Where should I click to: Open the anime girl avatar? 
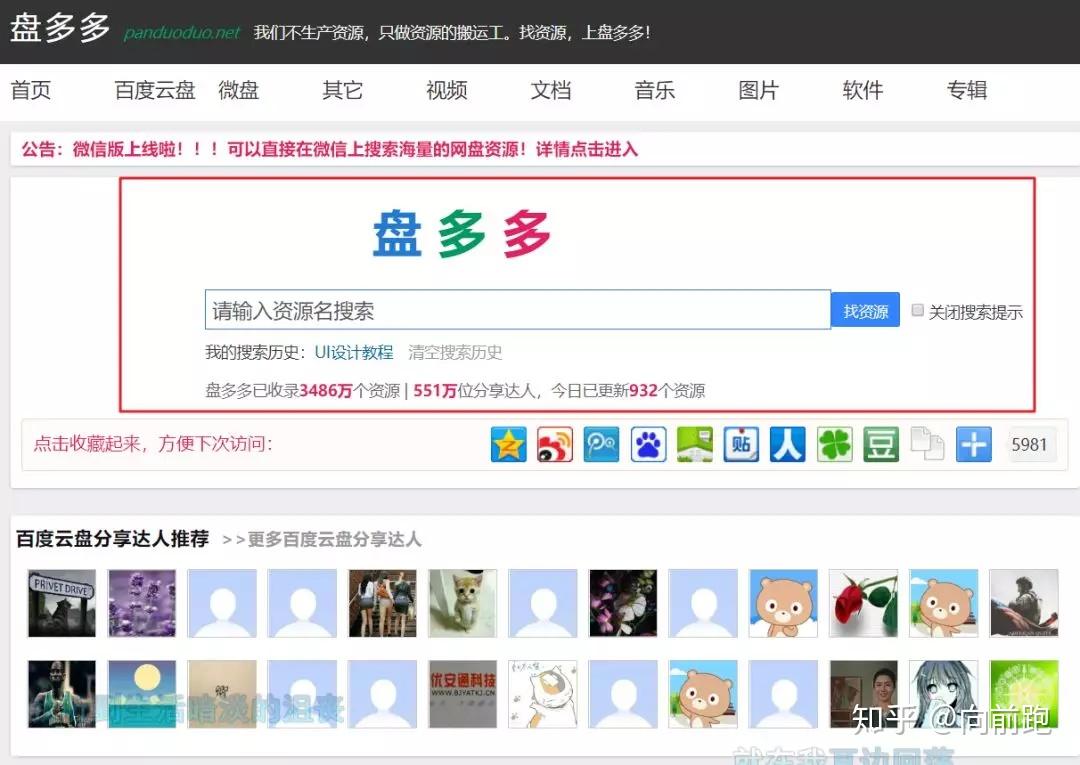pos(944,694)
